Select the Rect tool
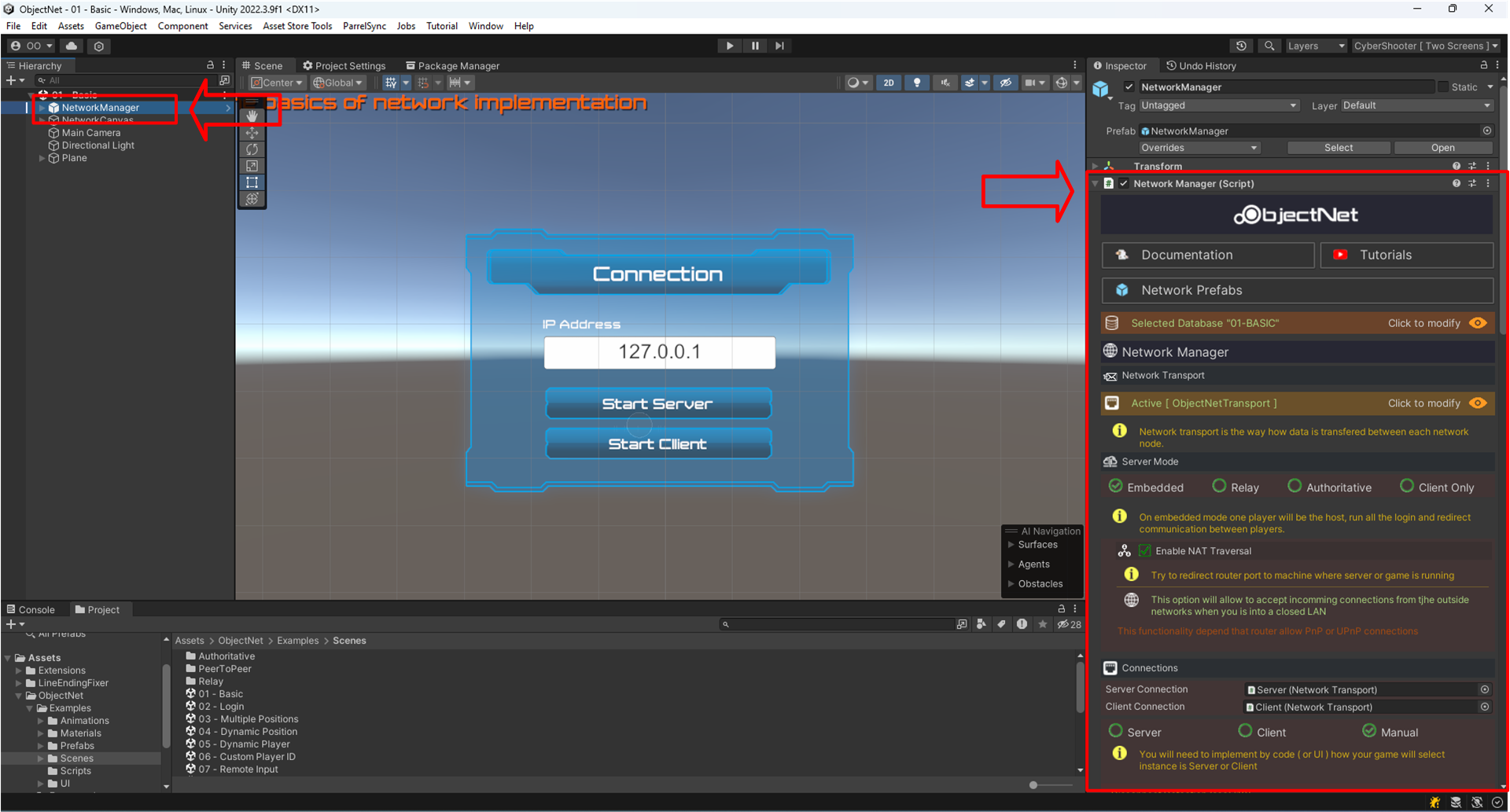Image resolution: width=1510 pixels, height=812 pixels. point(252,182)
